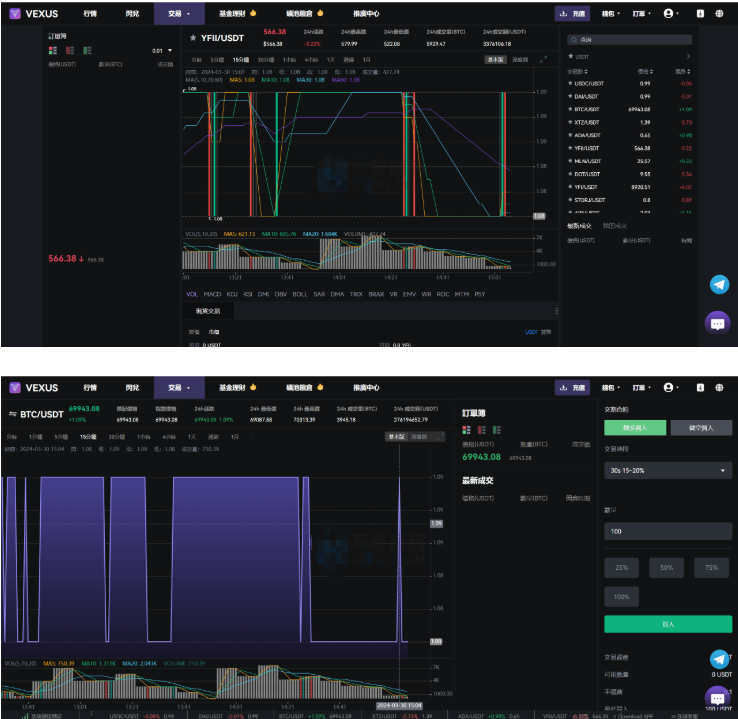
Task: Choose the 50% amount button in the trade panel
Action: point(668,567)
